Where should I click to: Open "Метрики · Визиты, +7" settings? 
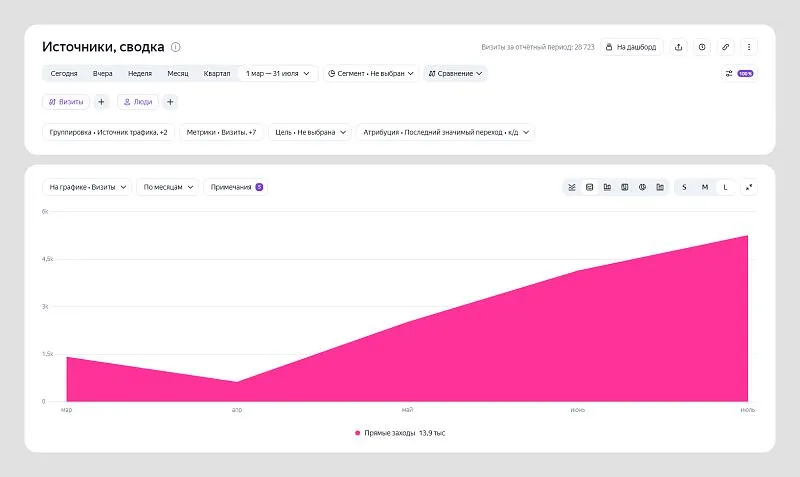coord(221,132)
